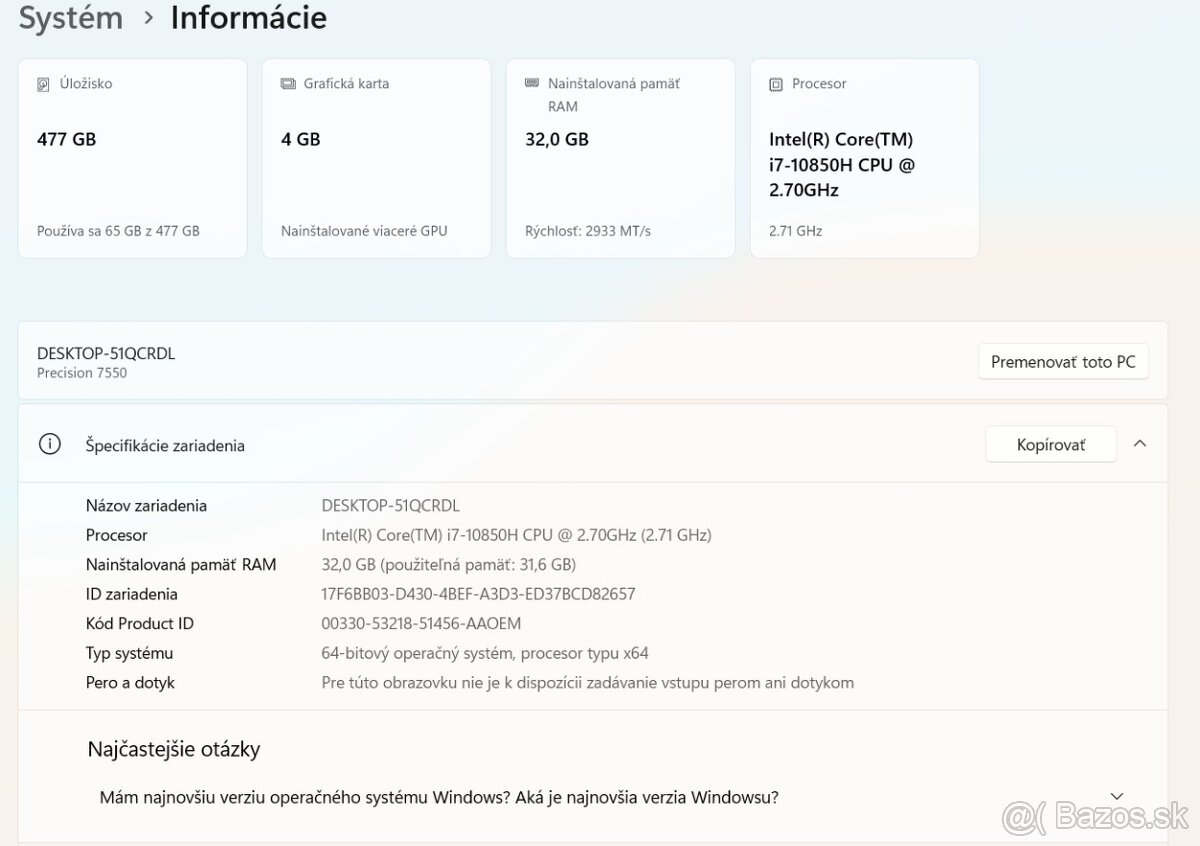Click the storage icon on the Úložisko card
The width and height of the screenshot is (1200, 846).
41,84
